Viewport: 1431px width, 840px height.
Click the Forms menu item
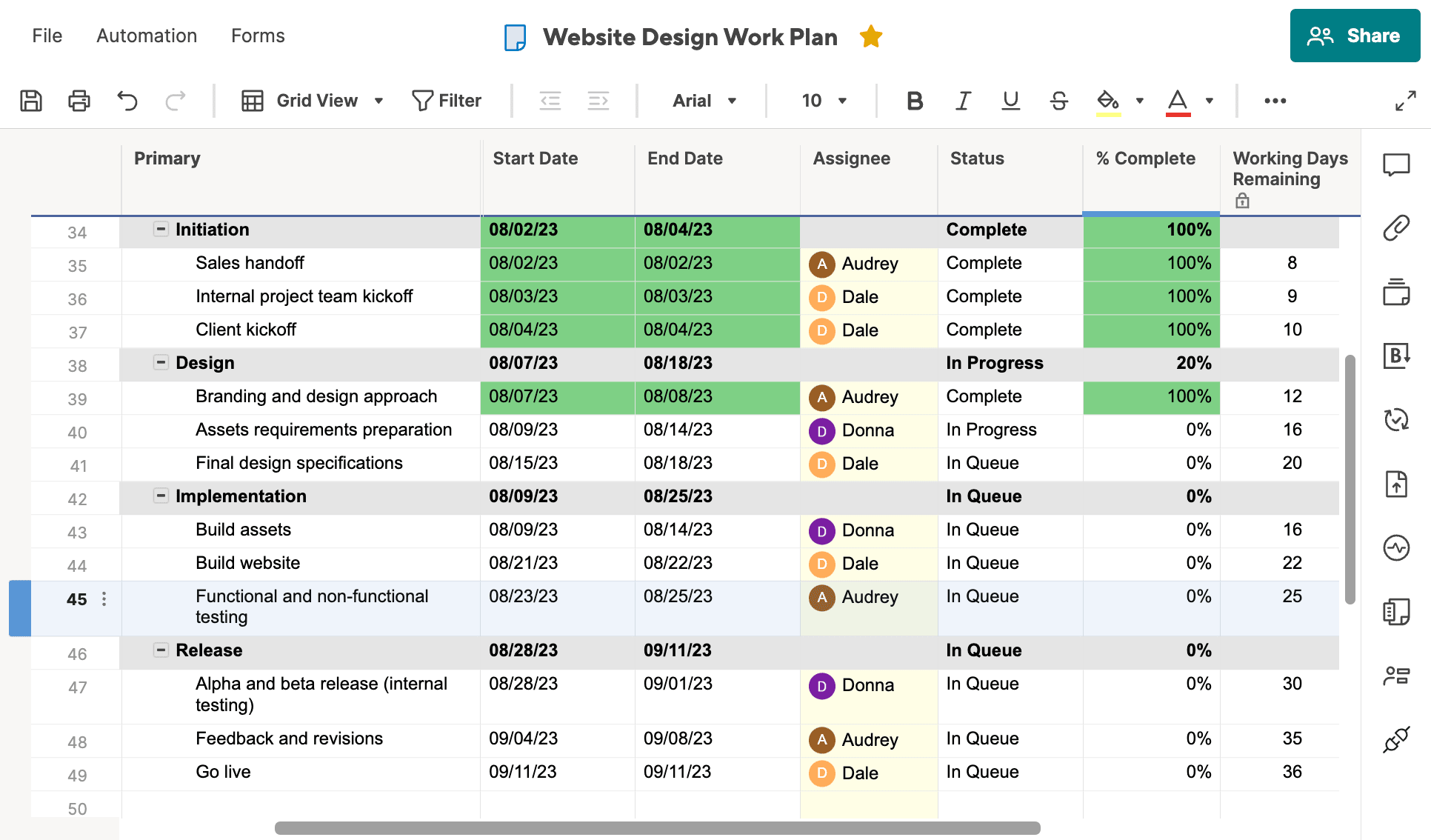click(258, 36)
